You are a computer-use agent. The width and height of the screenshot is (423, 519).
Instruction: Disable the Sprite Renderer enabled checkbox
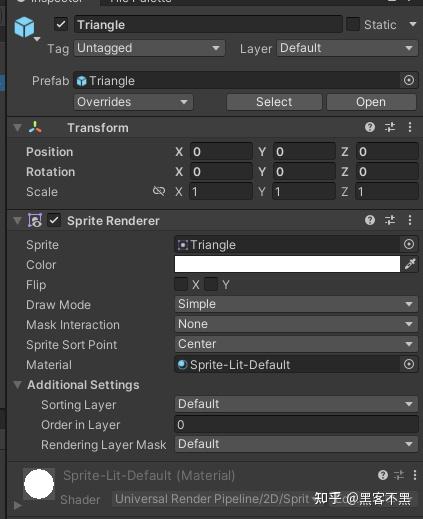(54, 220)
